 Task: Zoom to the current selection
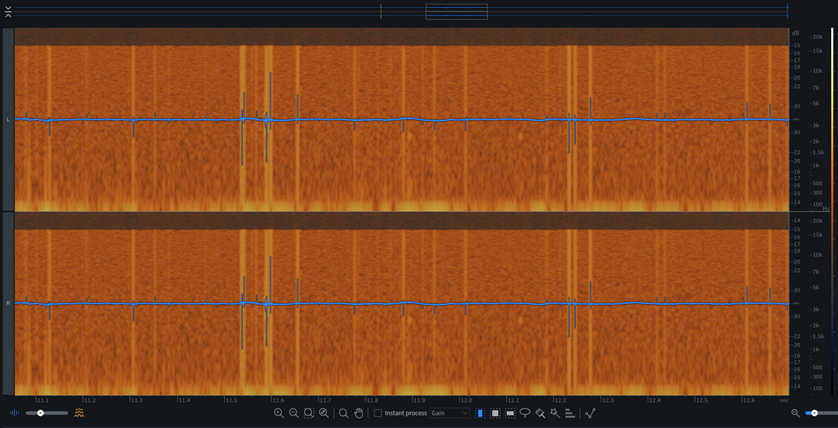308,413
